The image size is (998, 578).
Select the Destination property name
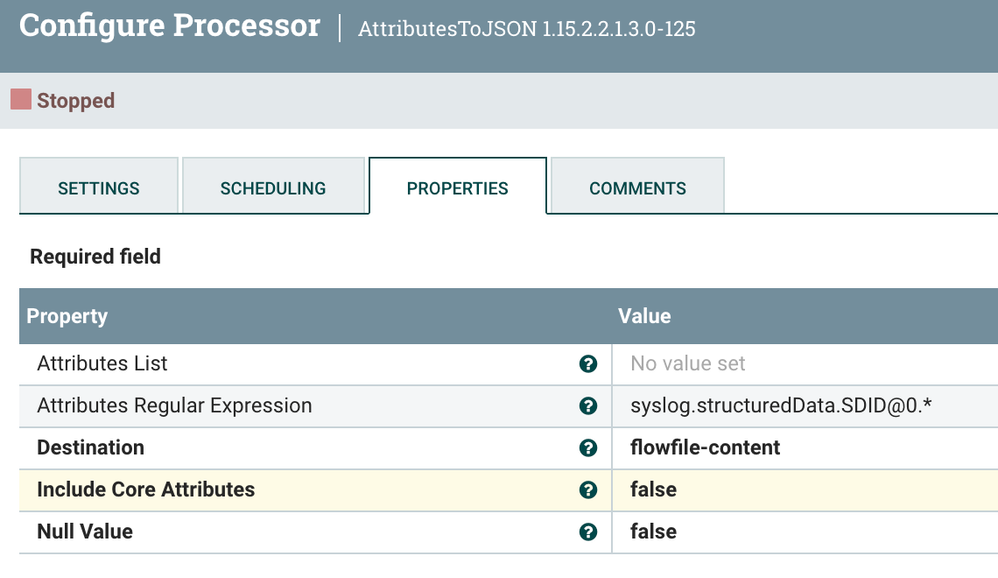point(90,448)
